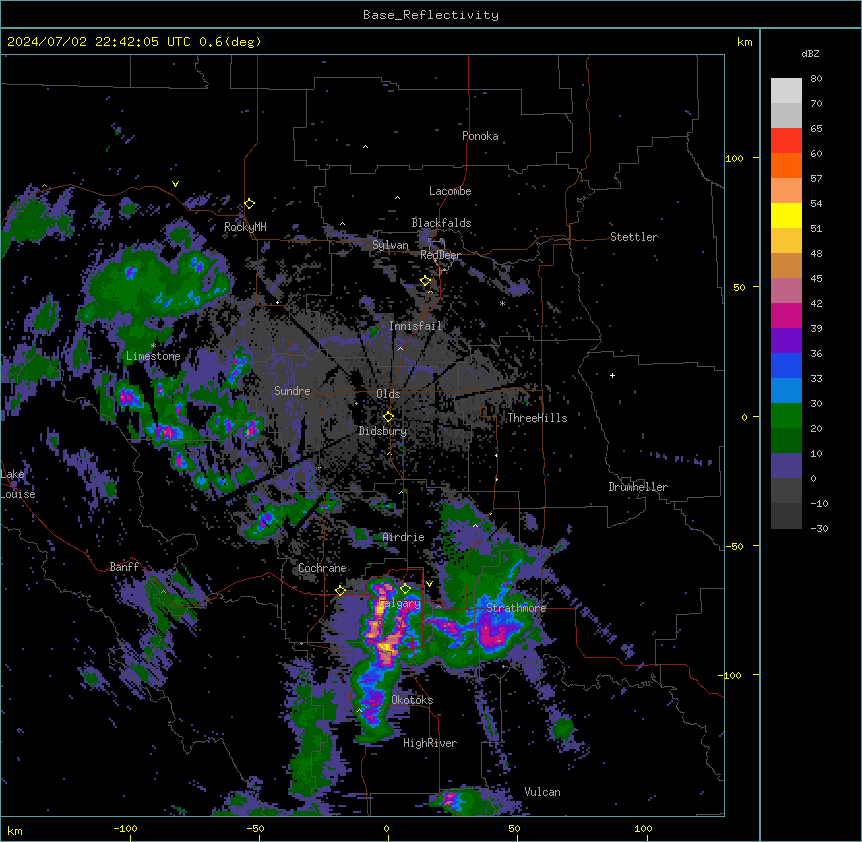Click the Sundre town label
The width and height of the screenshot is (862, 842).
(x=292, y=391)
